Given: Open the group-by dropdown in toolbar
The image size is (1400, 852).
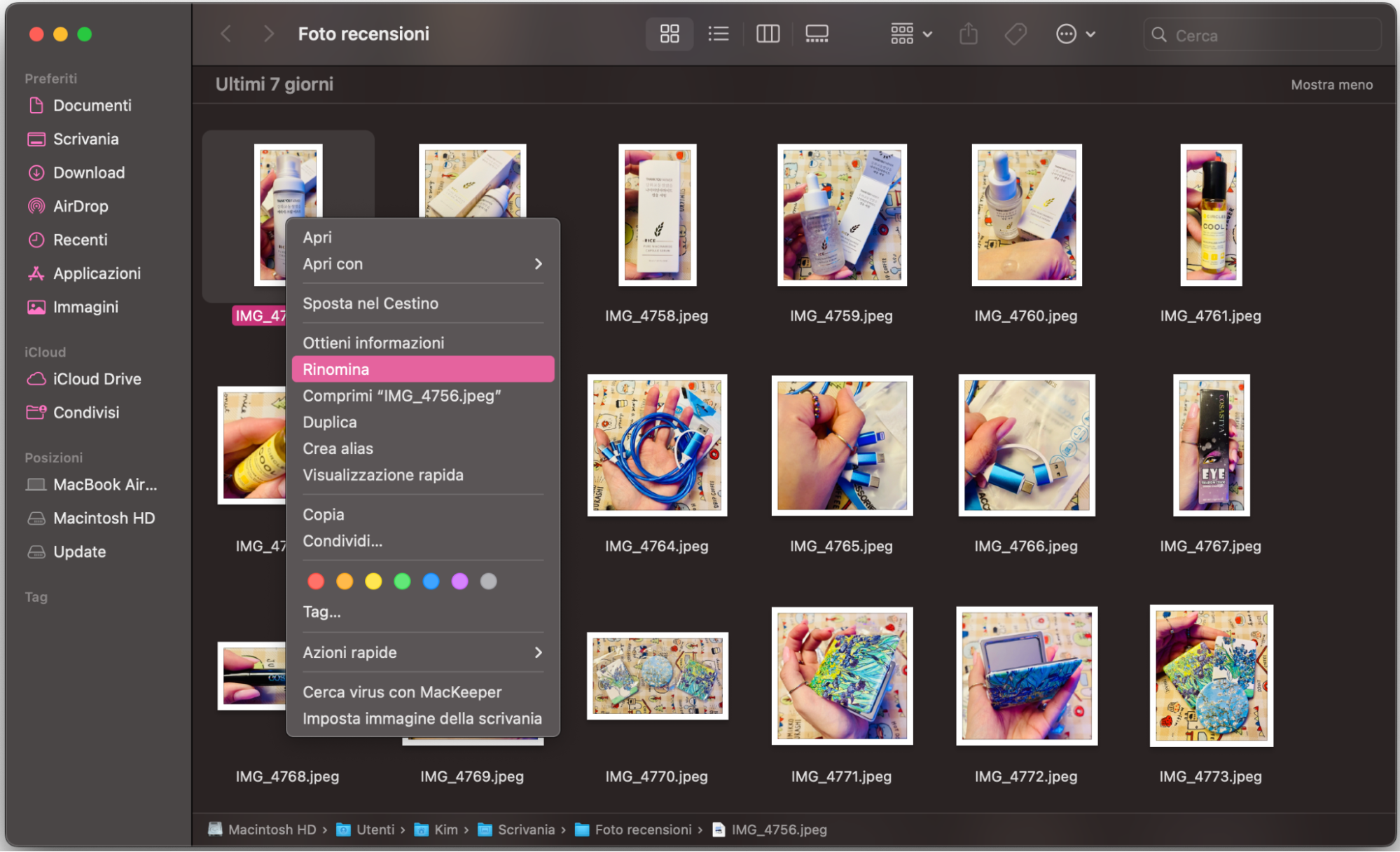Looking at the screenshot, I should pyautogui.click(x=910, y=34).
